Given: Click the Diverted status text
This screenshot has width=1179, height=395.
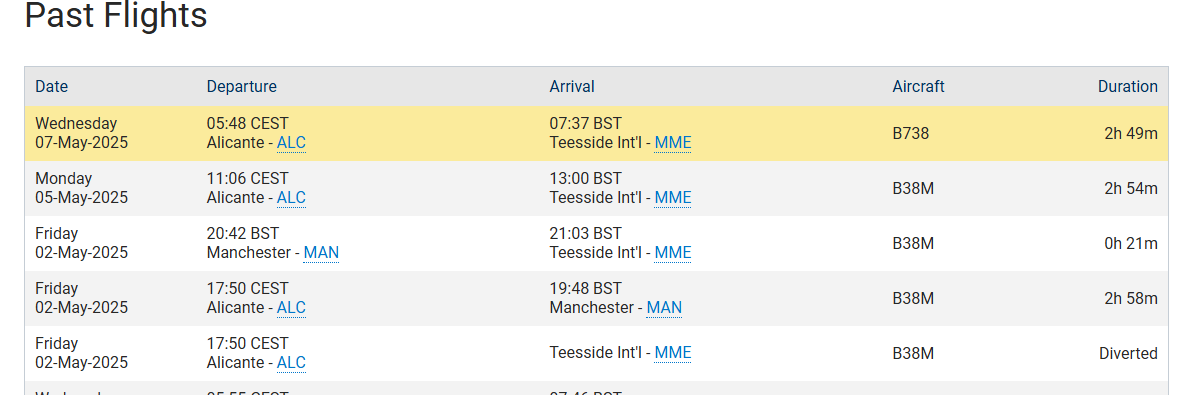Looking at the screenshot, I should (x=1128, y=354).
